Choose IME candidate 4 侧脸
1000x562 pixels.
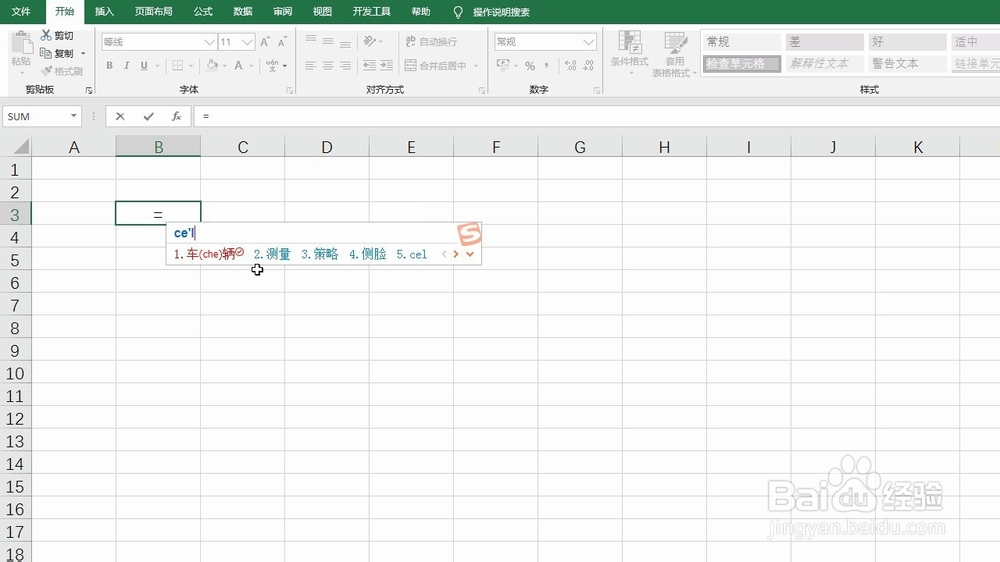tap(367, 254)
